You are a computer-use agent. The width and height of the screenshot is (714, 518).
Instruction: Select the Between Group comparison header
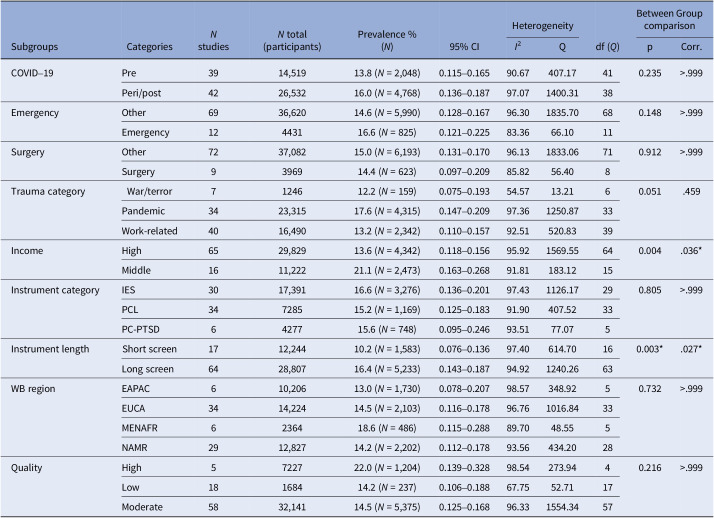click(669, 20)
